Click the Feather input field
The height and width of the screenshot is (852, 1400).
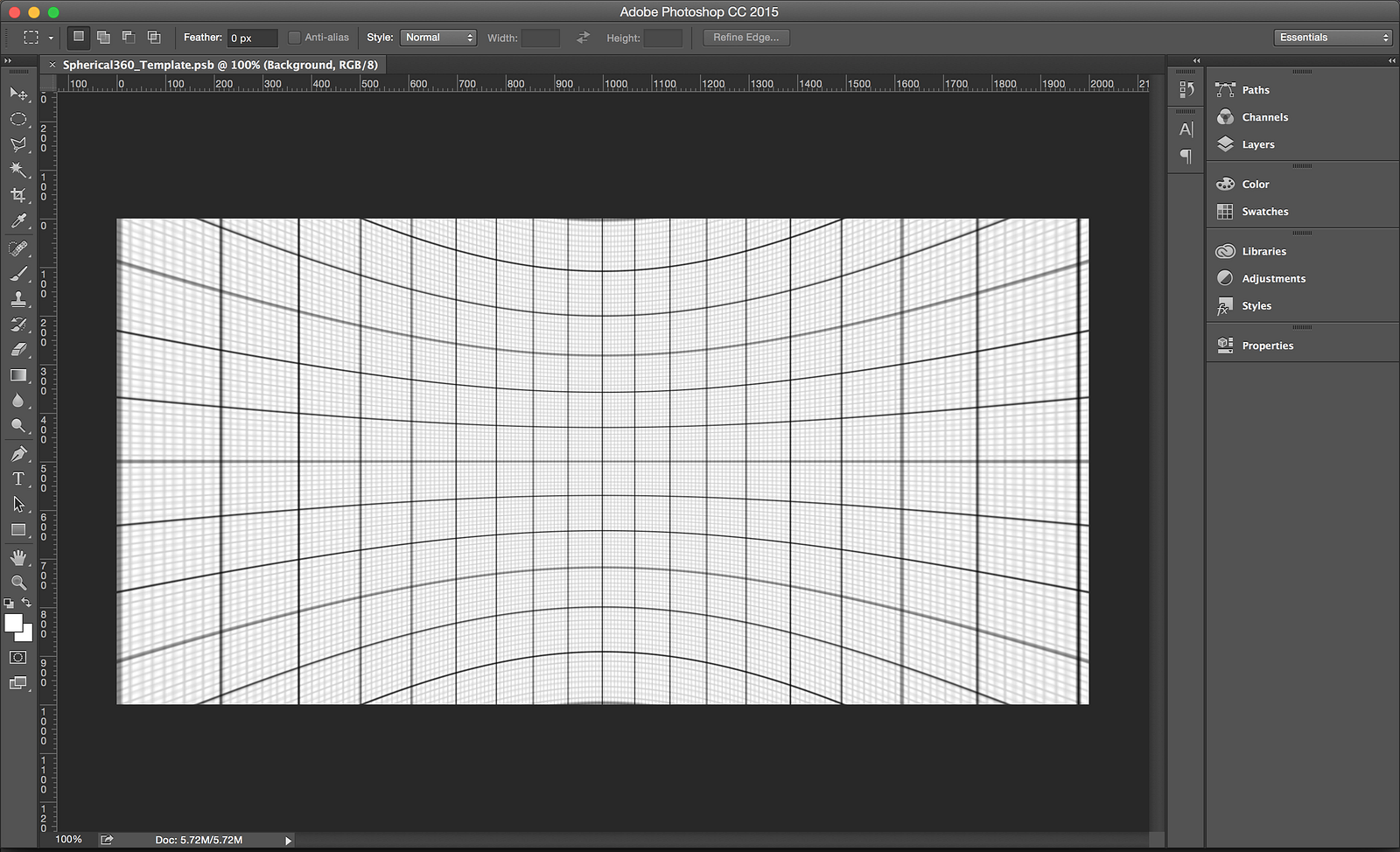tap(252, 38)
